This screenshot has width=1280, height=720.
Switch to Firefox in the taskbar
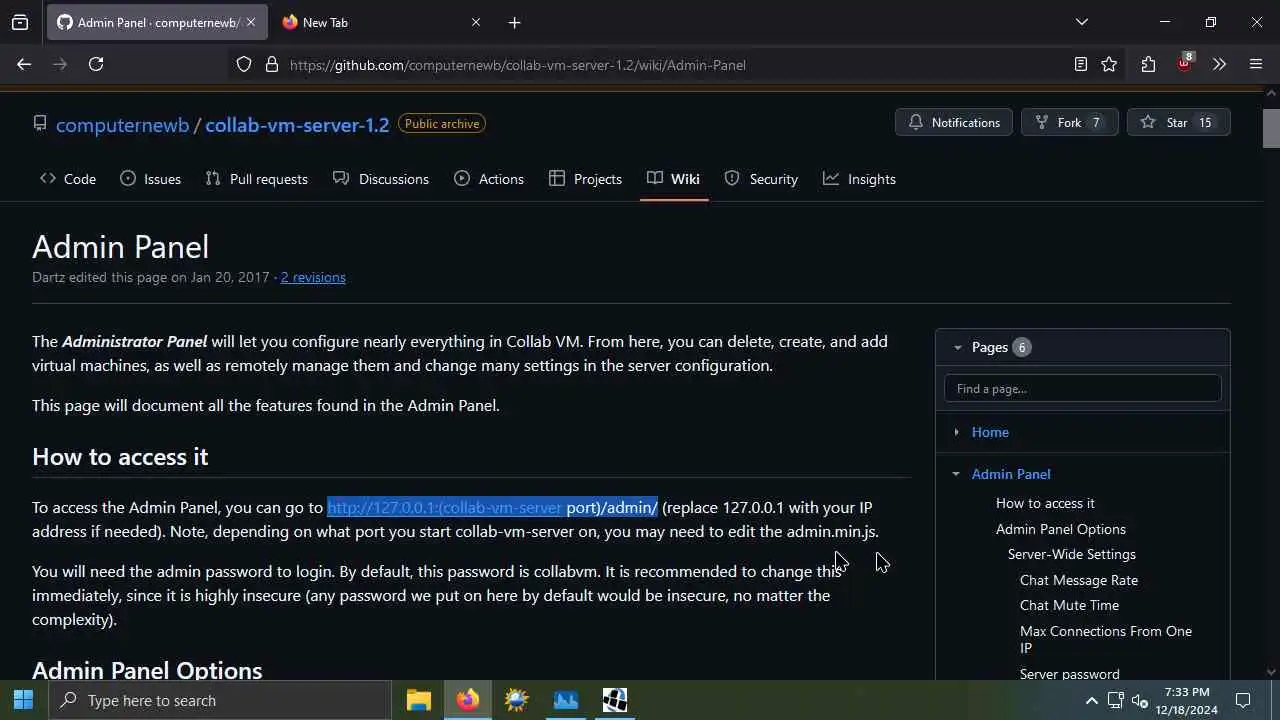click(x=468, y=700)
